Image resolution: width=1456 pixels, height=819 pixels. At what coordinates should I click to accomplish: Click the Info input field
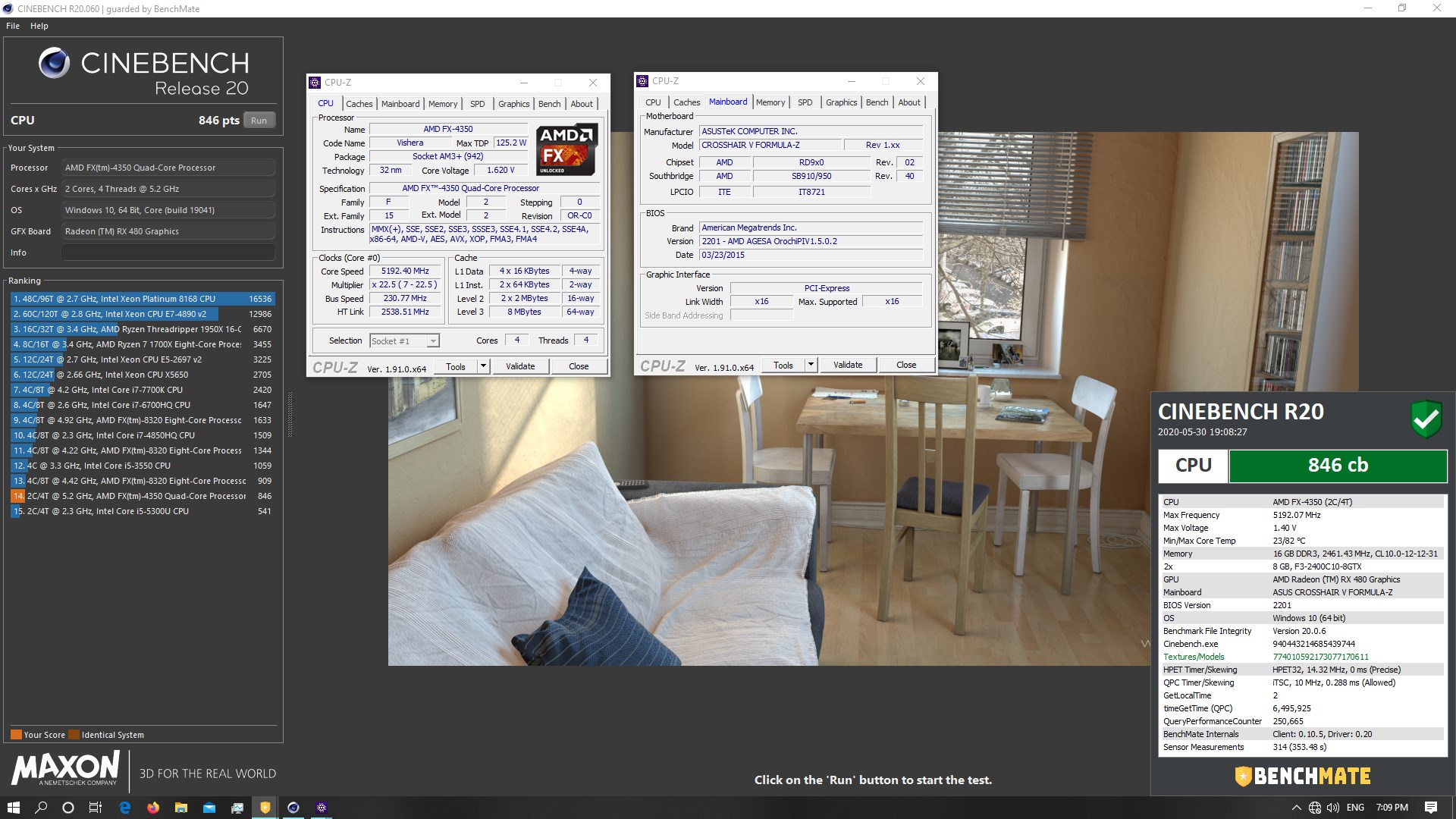tap(168, 253)
